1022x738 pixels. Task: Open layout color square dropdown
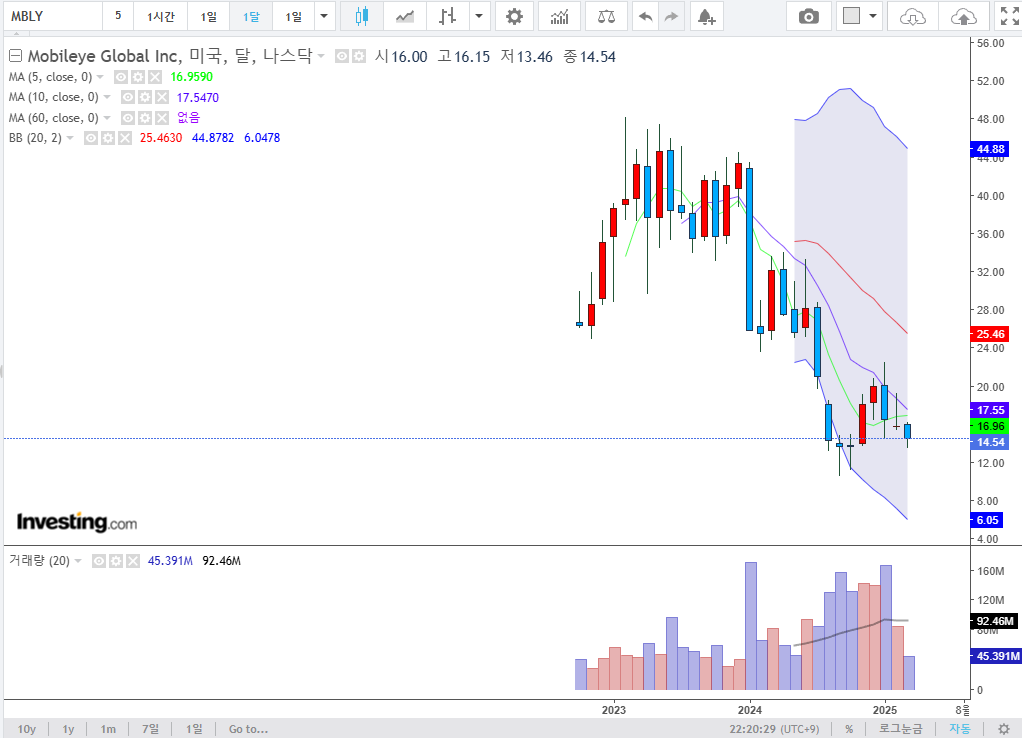pos(873,16)
